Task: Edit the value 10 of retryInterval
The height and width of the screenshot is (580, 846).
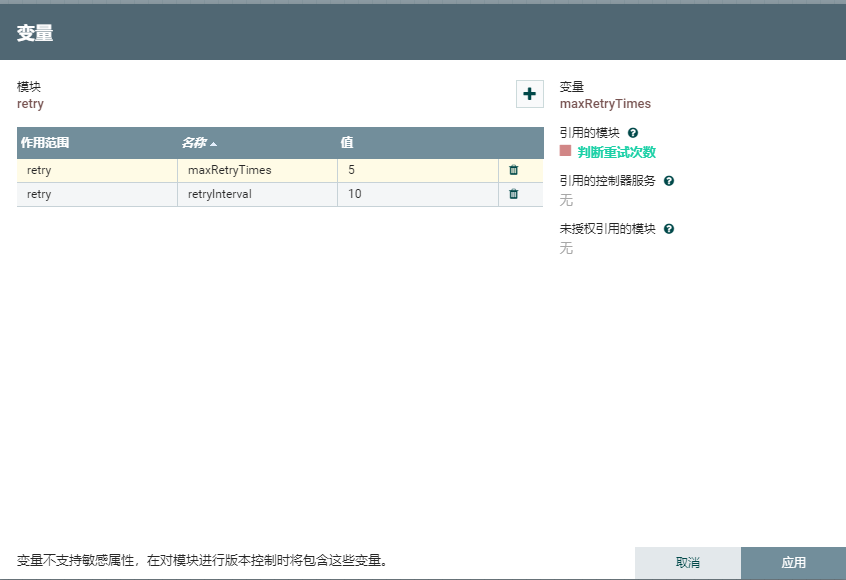Action: (x=417, y=194)
